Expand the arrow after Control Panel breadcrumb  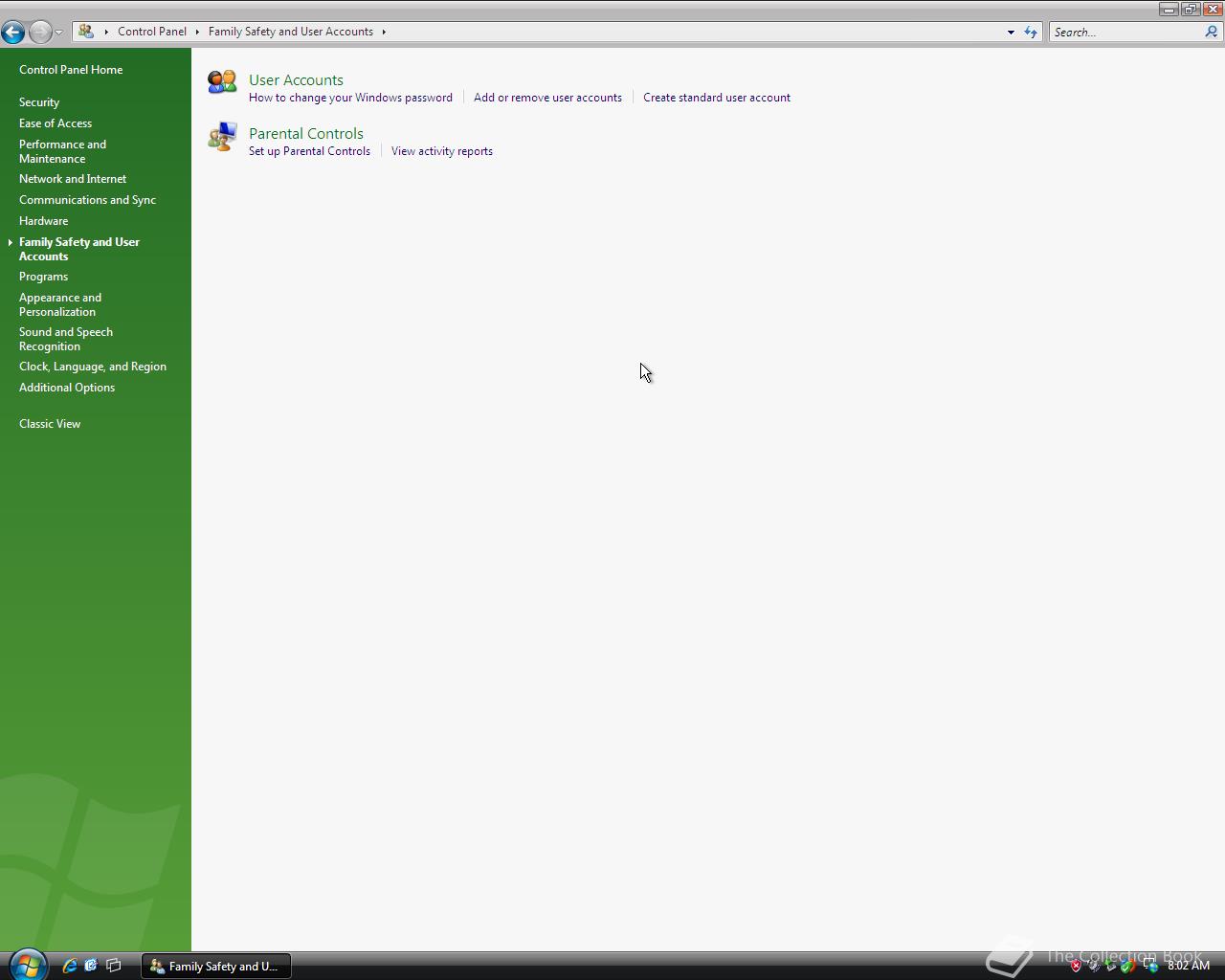pyautogui.click(x=197, y=32)
